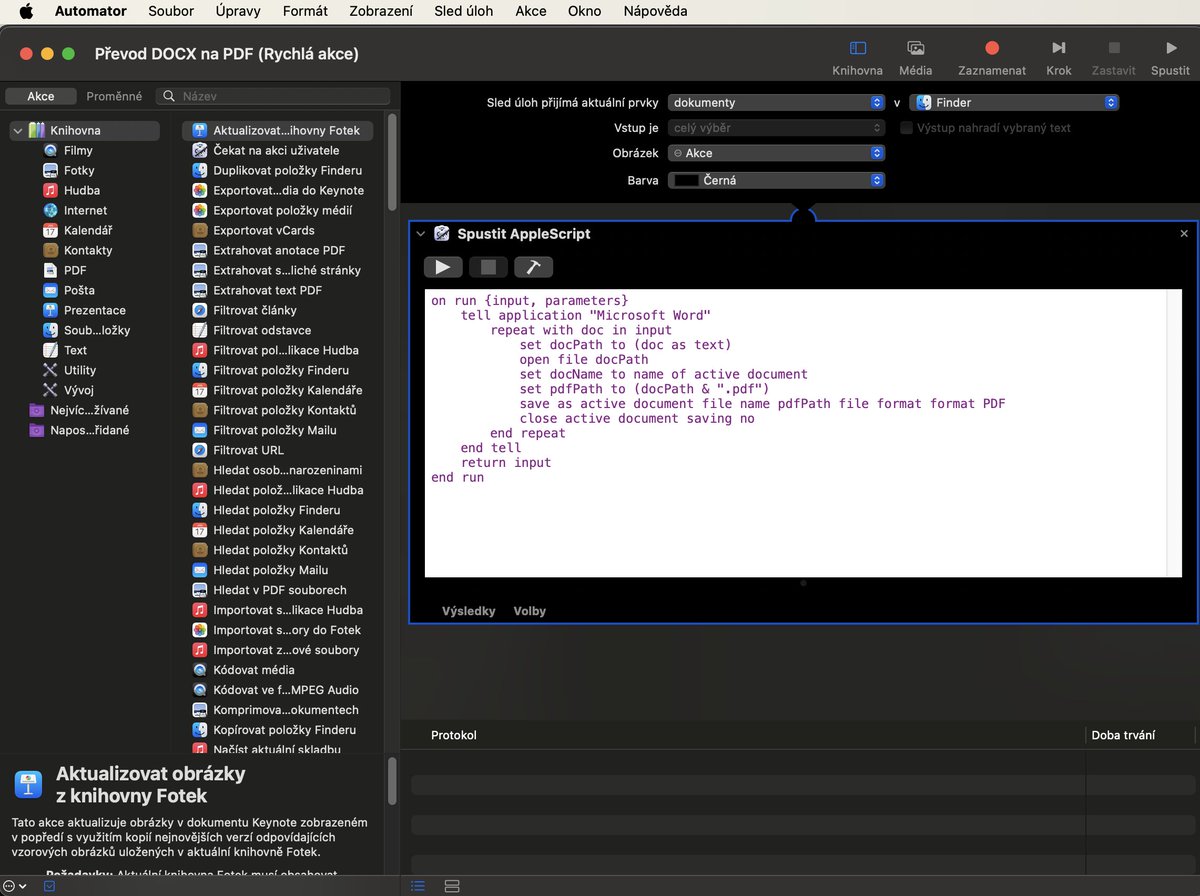
Task: Toggle the Knihovna library toolbar icon
Action: tap(857, 48)
